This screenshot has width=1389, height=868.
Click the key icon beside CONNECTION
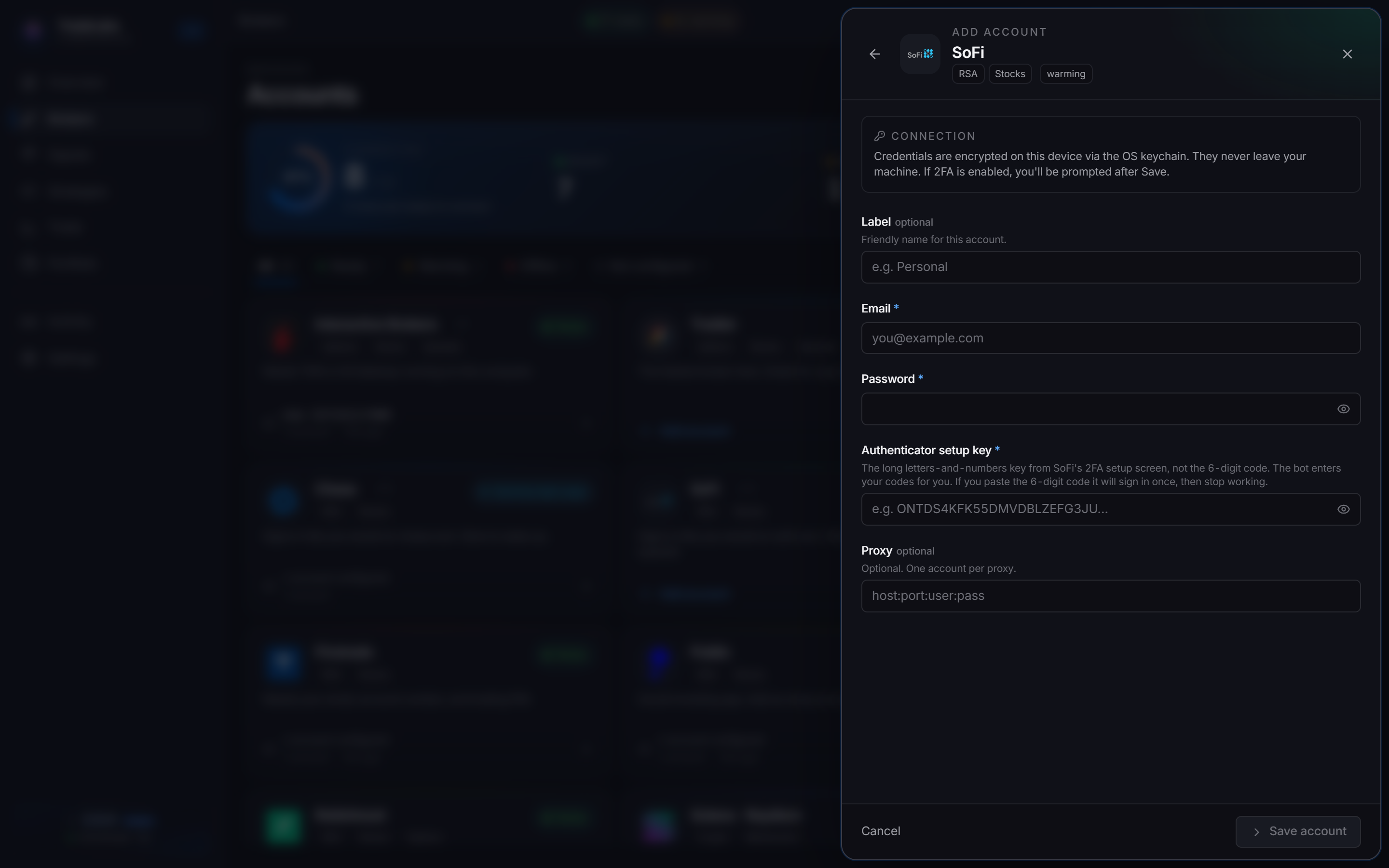(879, 136)
